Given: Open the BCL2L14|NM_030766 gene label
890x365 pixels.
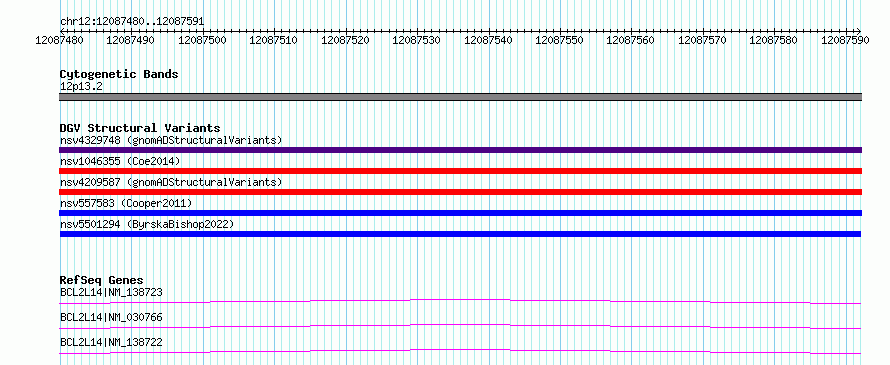Looking at the screenshot, I should 111,317.
